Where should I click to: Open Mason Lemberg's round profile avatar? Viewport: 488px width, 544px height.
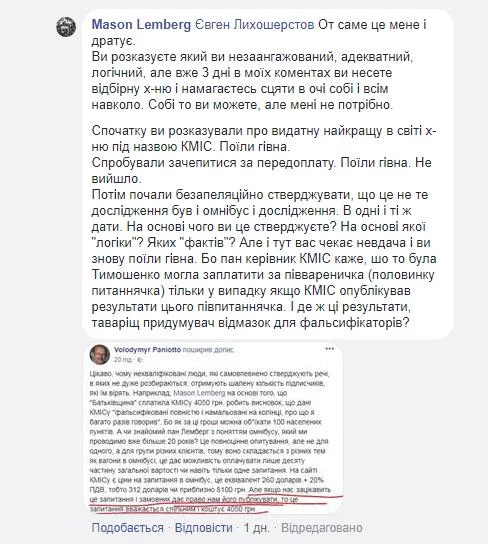click(x=66, y=27)
